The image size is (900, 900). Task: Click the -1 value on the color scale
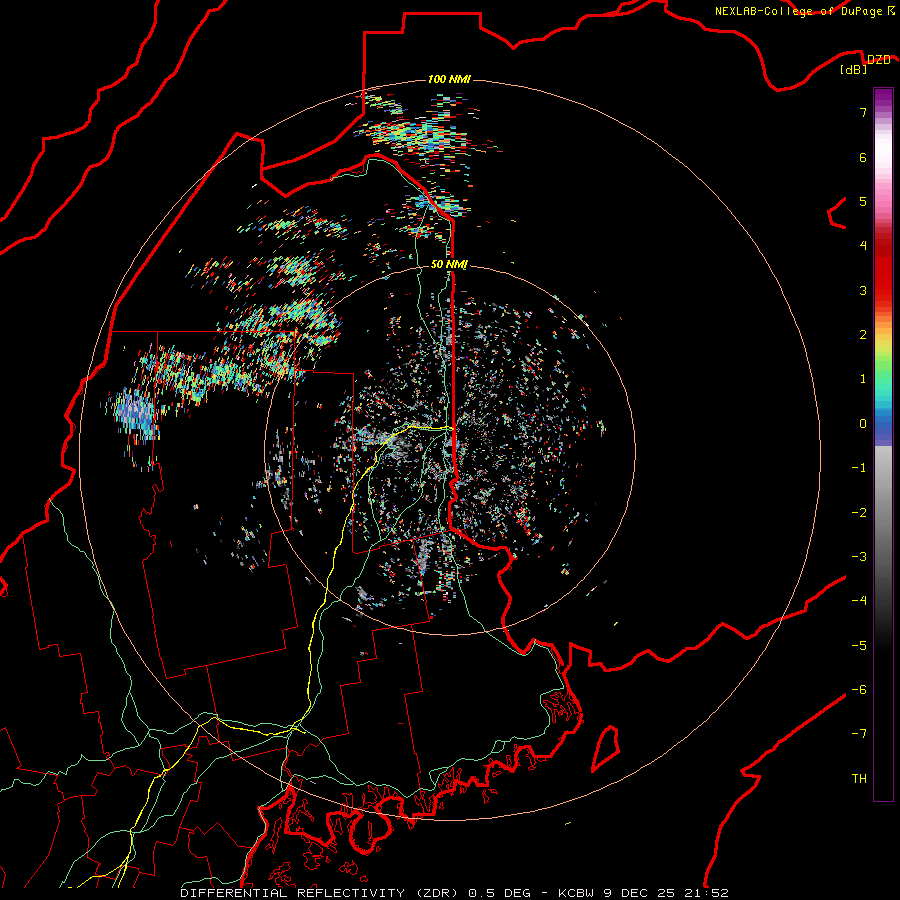[x=859, y=468]
